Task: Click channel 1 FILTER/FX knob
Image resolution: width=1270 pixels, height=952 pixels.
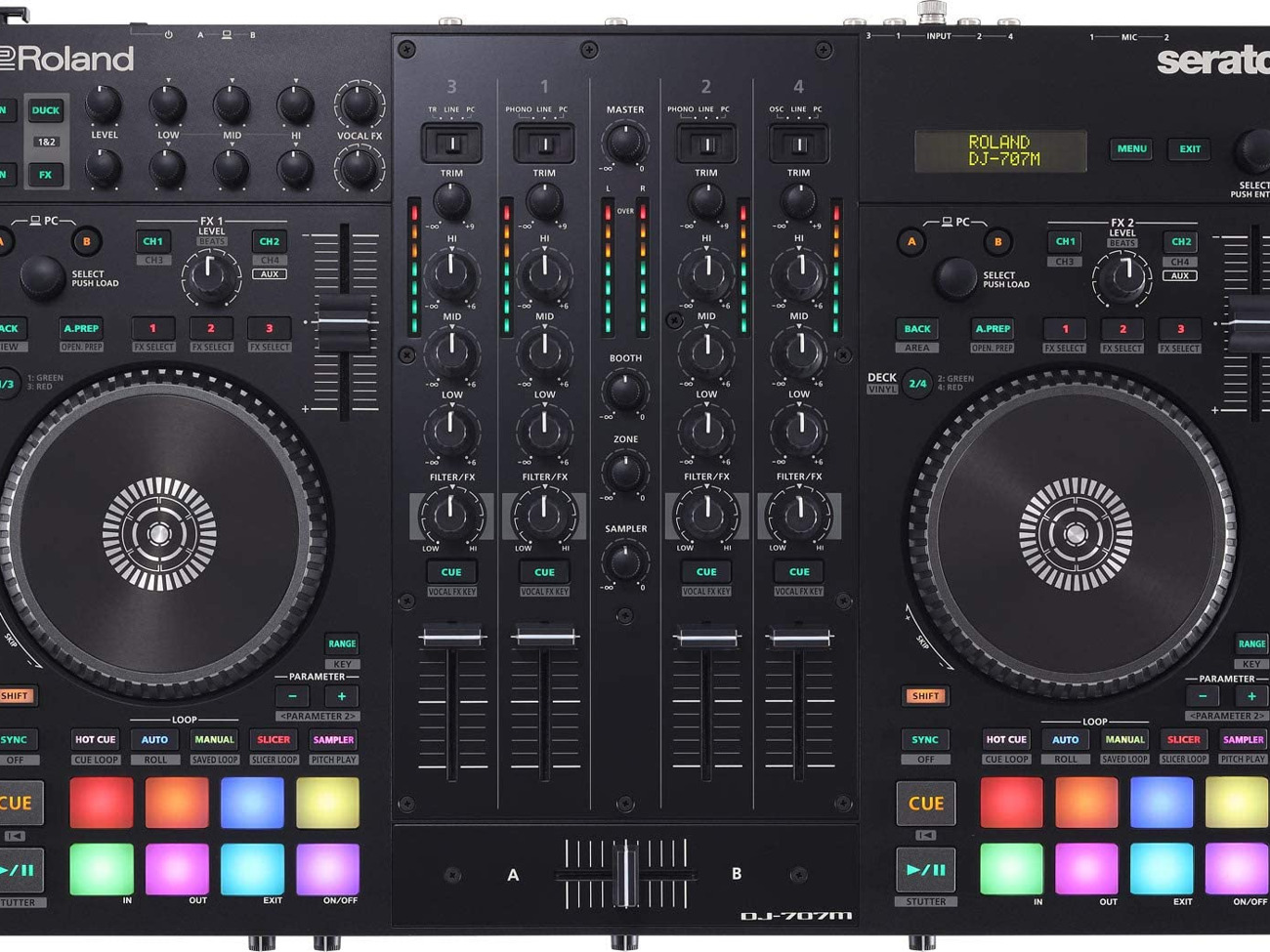Action: coord(544,514)
